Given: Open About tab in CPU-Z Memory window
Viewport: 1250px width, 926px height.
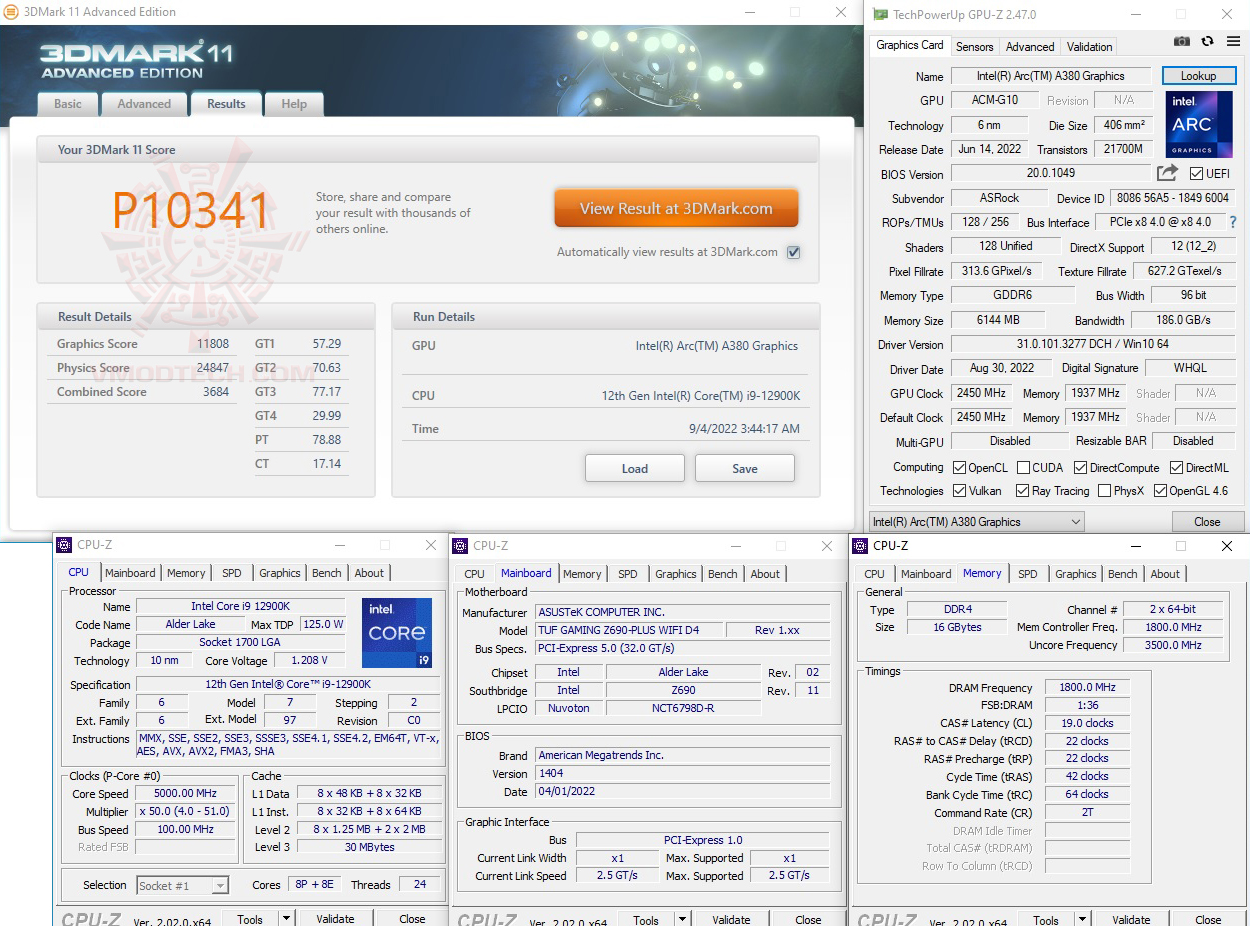Looking at the screenshot, I should point(1165,574).
